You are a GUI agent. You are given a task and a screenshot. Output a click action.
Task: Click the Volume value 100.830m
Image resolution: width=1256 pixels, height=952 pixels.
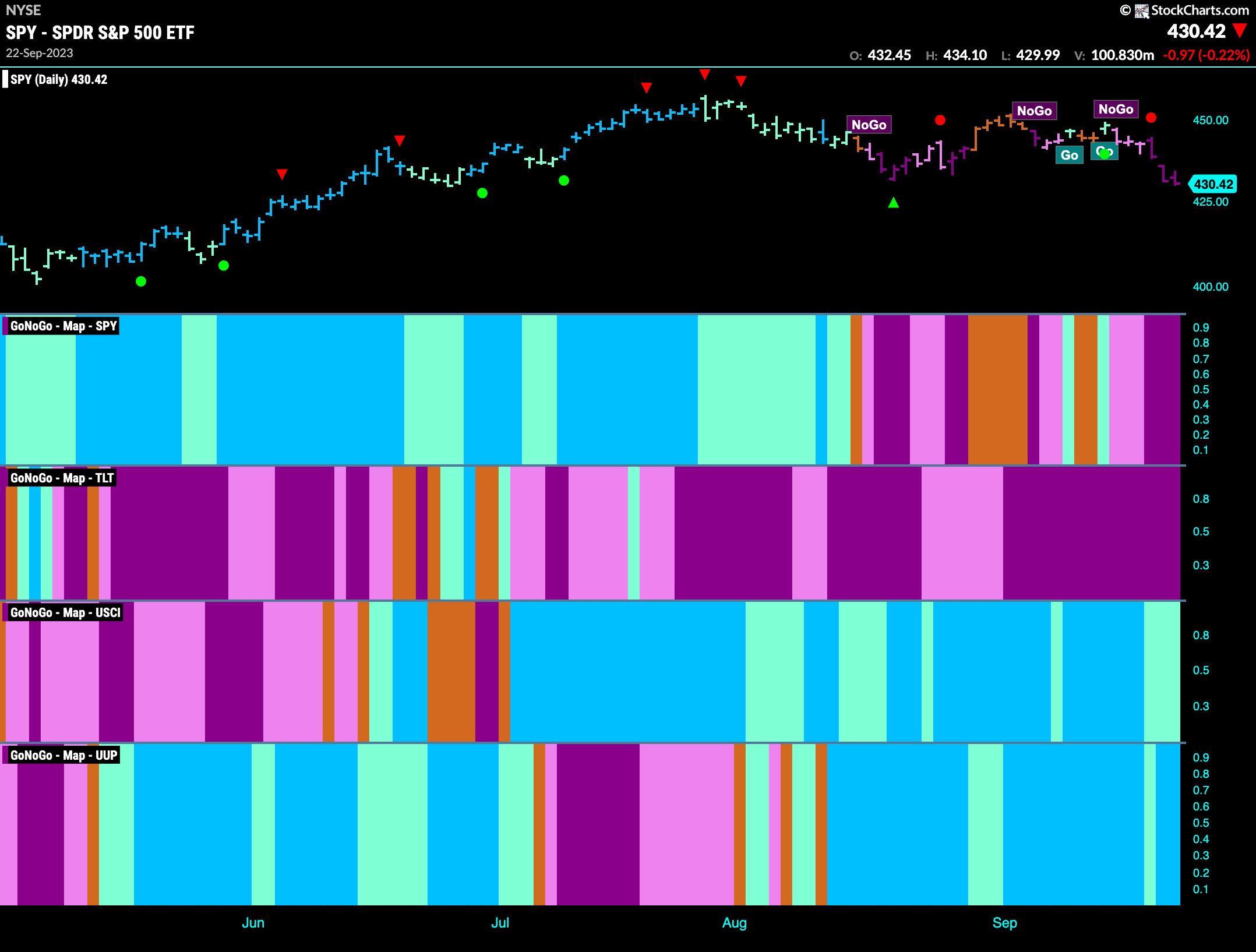pyautogui.click(x=1122, y=55)
